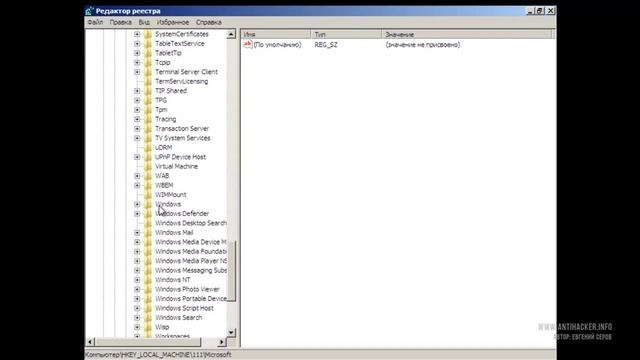Expand the TableTextService key
The height and width of the screenshot is (360, 640).
(x=137, y=44)
